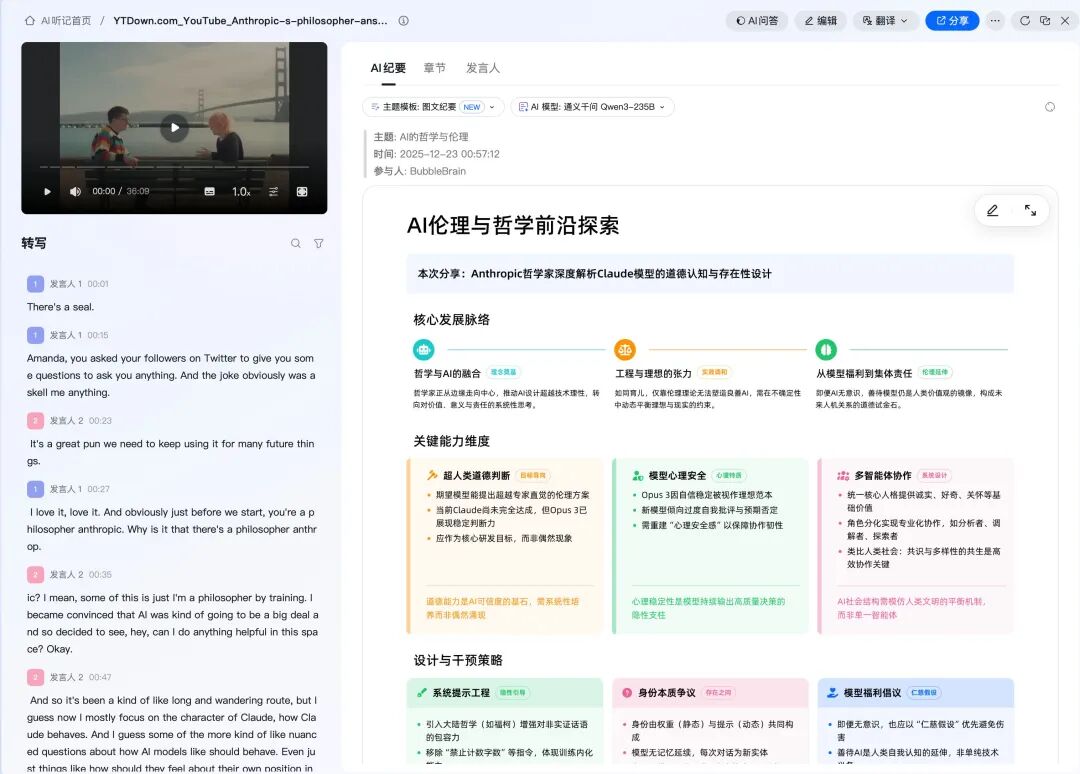Click the summary title AI伦理与哲学前沿探索

click(513, 225)
